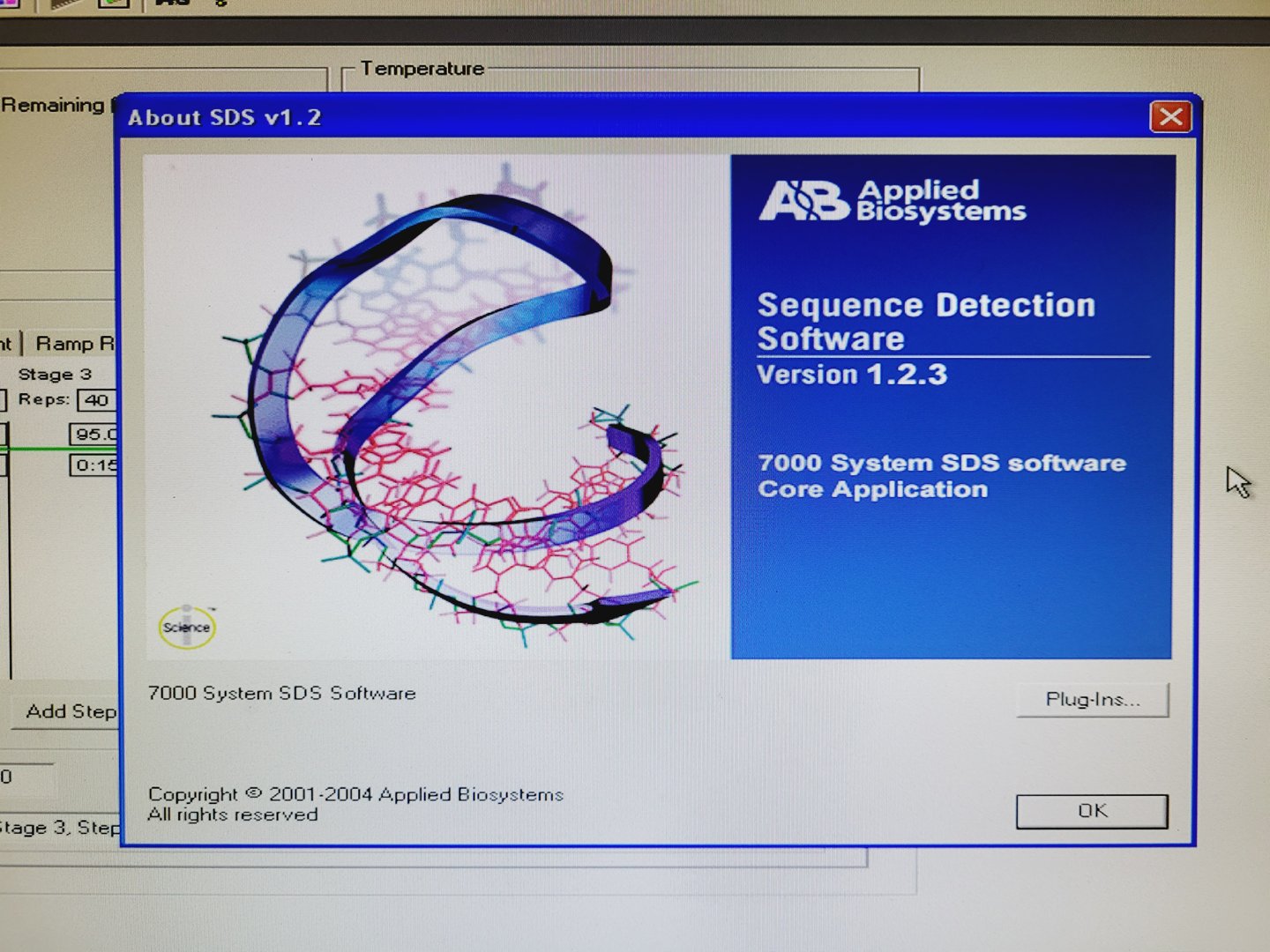The width and height of the screenshot is (1270, 952).
Task: Click the 7000 System SDS Software label
Action: click(x=281, y=694)
